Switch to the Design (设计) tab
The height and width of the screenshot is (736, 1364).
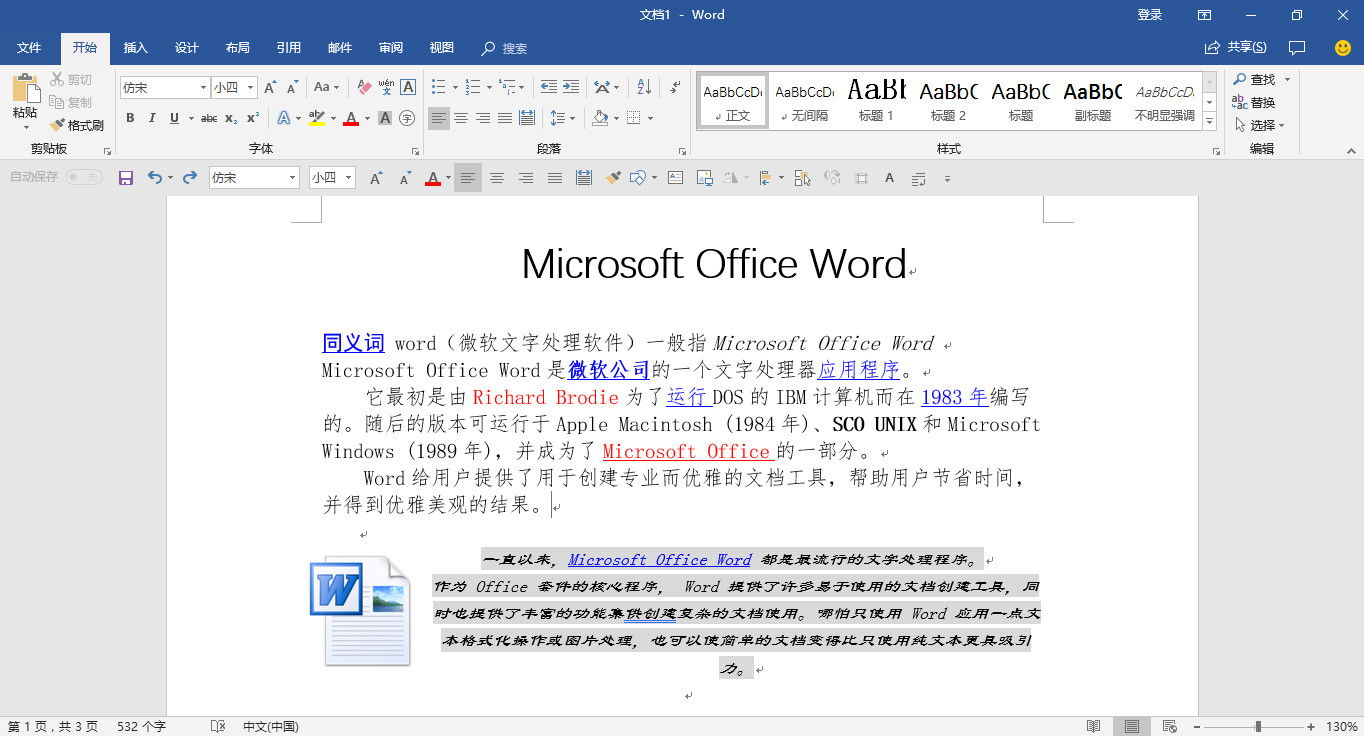pyautogui.click(x=186, y=48)
